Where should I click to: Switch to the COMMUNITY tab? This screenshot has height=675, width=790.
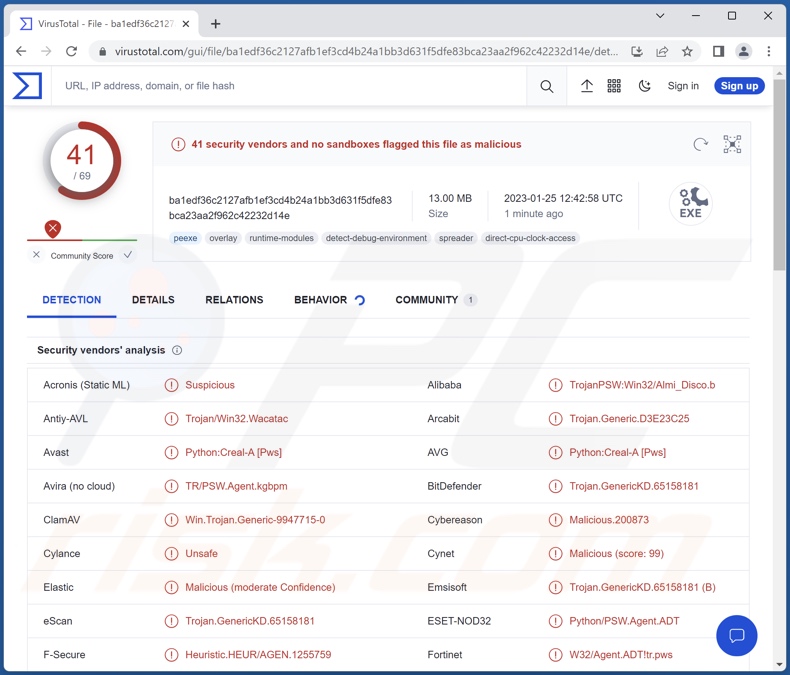coord(436,300)
